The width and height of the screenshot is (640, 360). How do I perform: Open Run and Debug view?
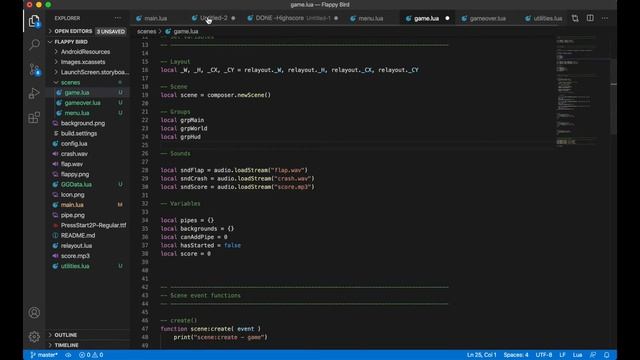click(34, 93)
